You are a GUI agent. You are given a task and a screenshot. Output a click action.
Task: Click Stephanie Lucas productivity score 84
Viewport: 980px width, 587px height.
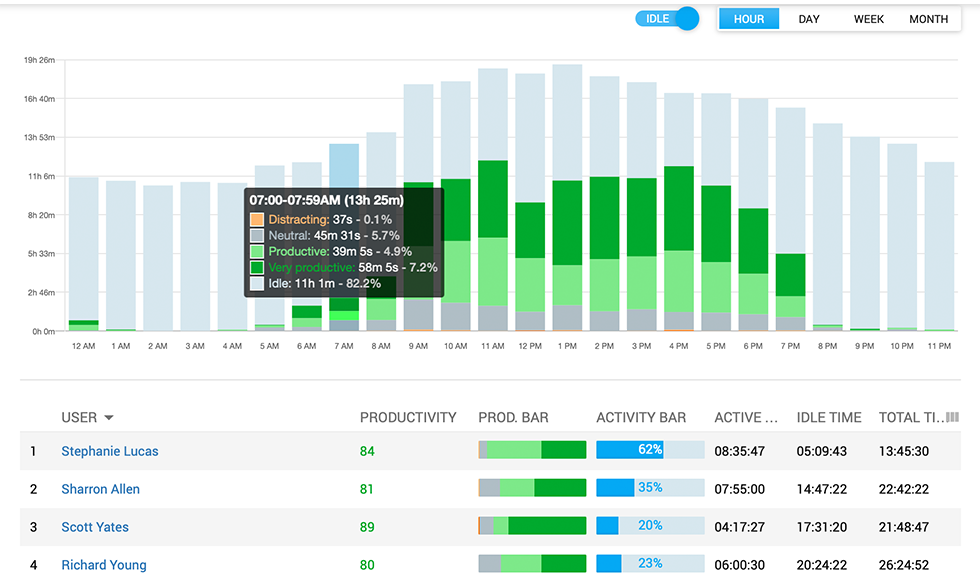click(x=367, y=451)
